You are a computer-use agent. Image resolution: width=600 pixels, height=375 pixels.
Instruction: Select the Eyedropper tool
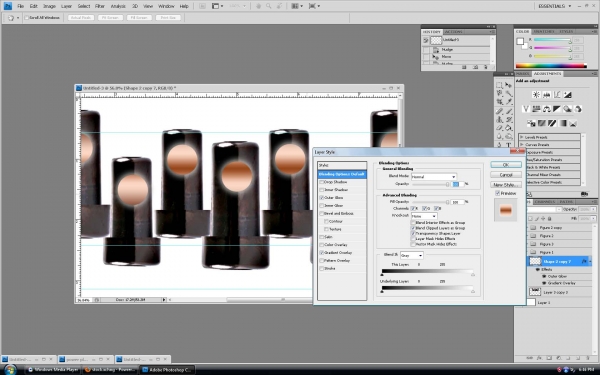(509, 102)
